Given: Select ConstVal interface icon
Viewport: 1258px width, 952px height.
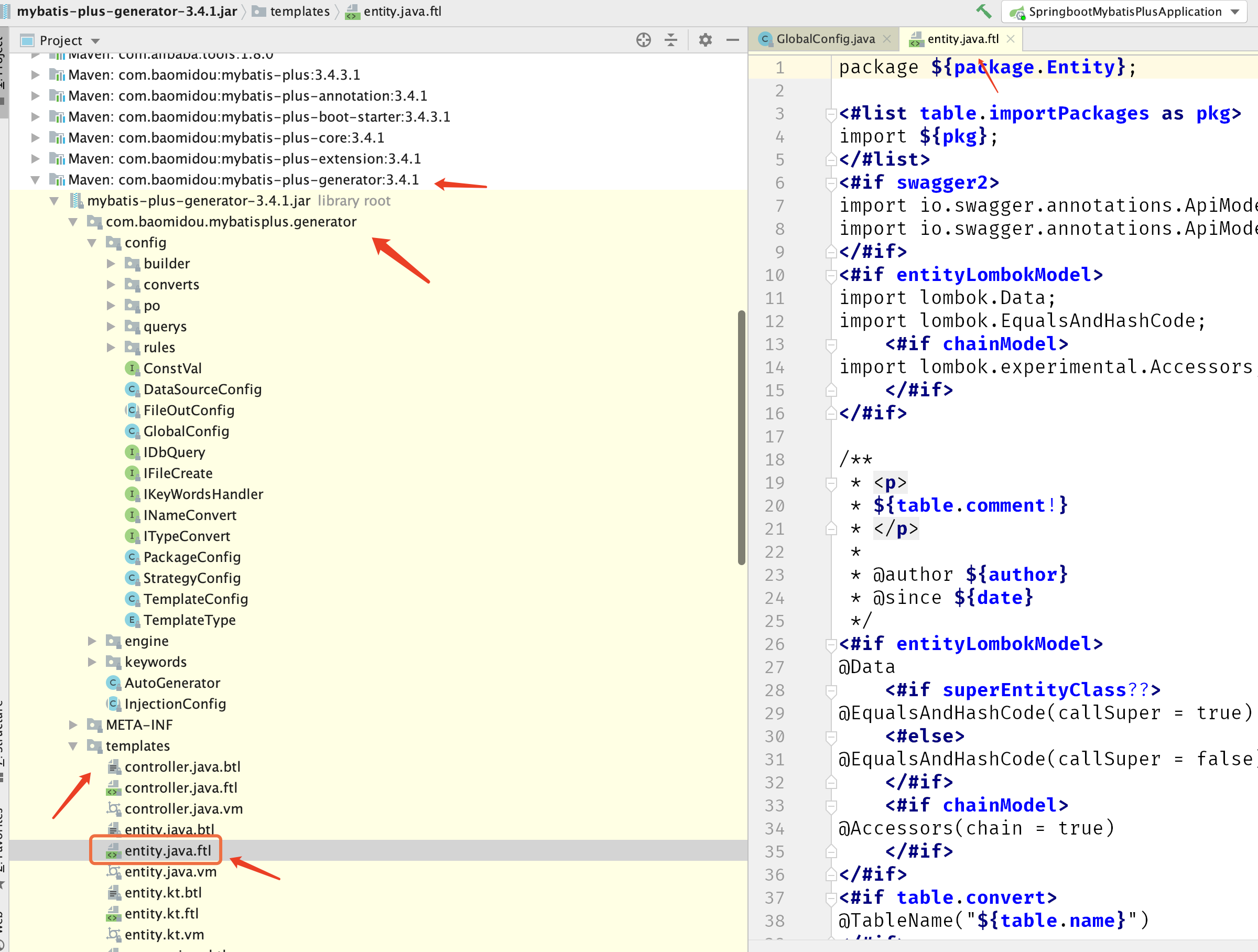Looking at the screenshot, I should [132, 368].
